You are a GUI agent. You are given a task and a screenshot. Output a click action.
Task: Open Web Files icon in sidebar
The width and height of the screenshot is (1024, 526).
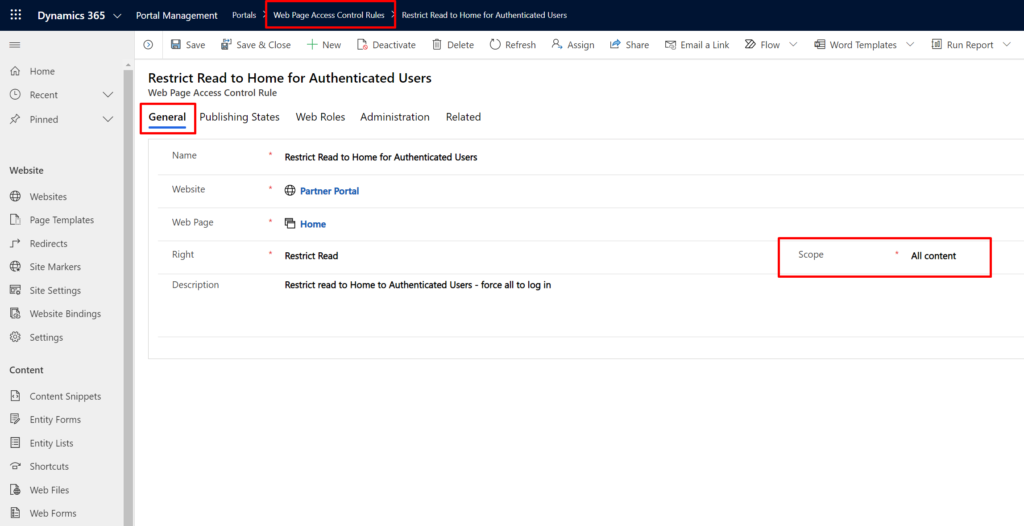(16, 490)
